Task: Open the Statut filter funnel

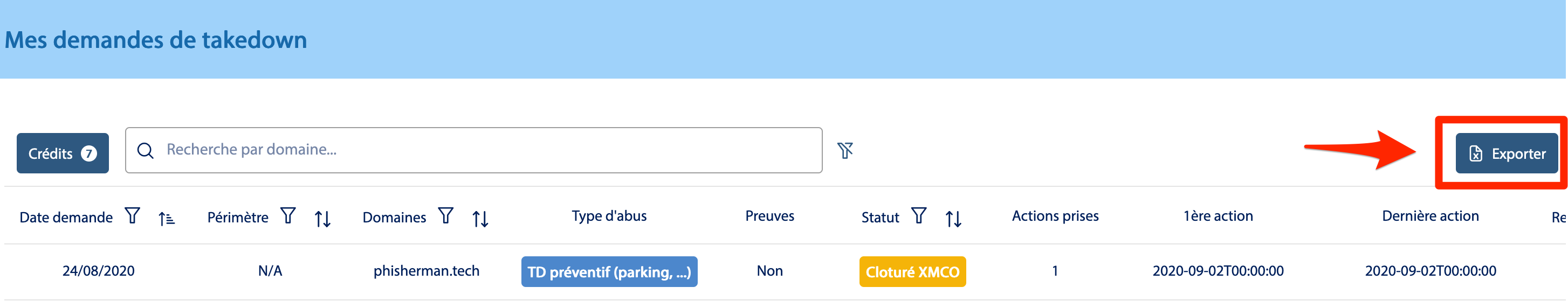Action: pos(918,216)
